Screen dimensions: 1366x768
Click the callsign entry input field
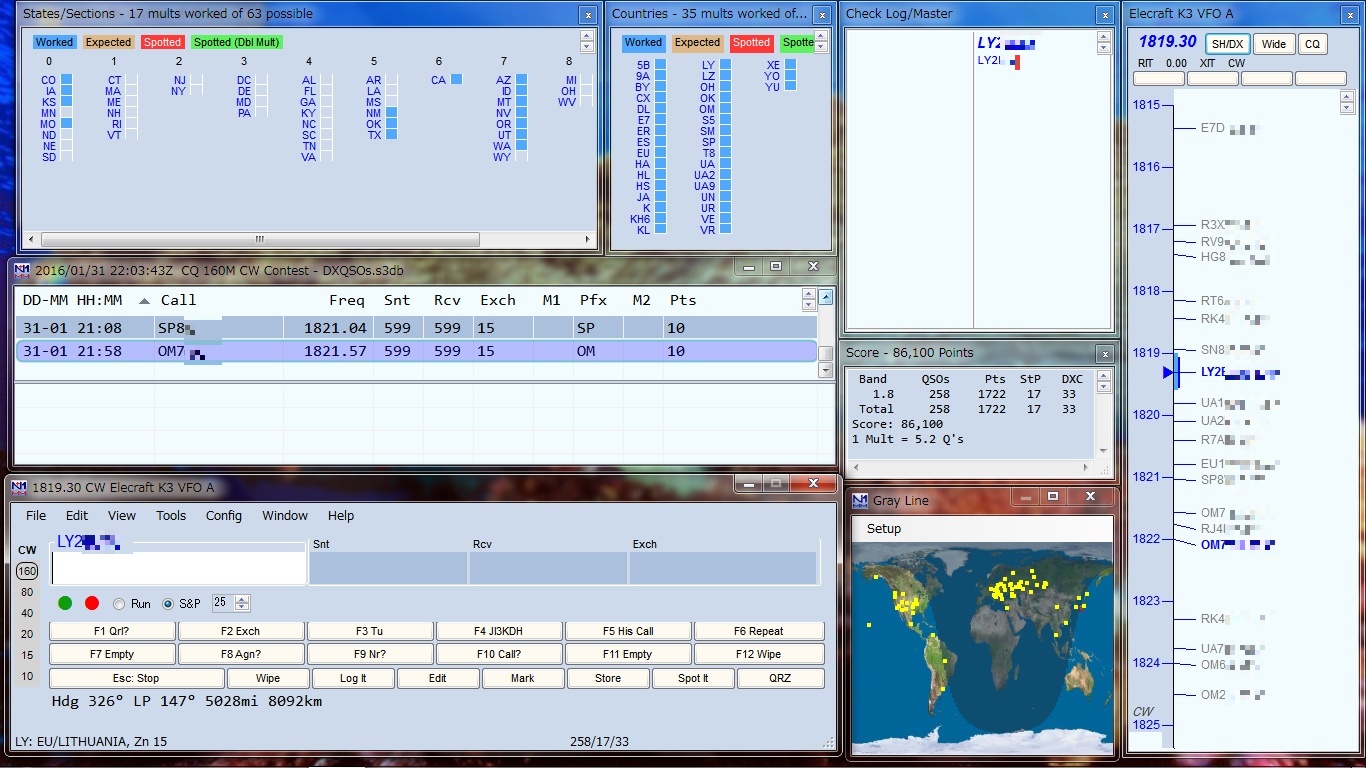[179, 568]
